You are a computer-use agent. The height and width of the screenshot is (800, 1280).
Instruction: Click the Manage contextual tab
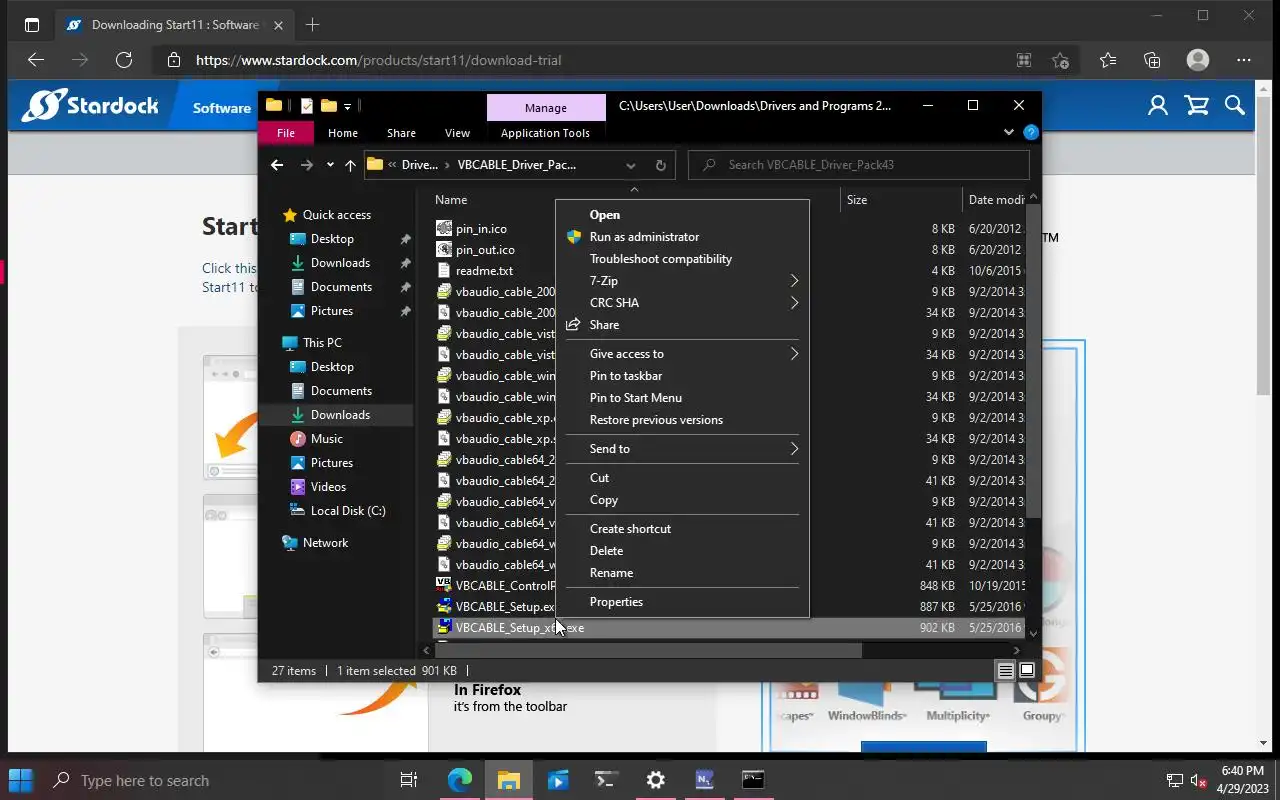[546, 108]
